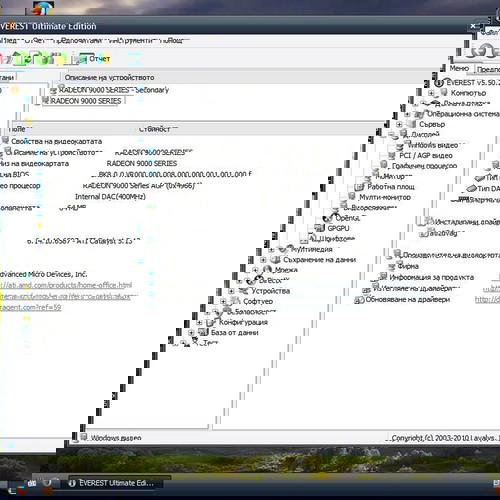This screenshot has width=500, height=500.
Task: Select the PCI / AGP видео tree item
Action: [426, 156]
